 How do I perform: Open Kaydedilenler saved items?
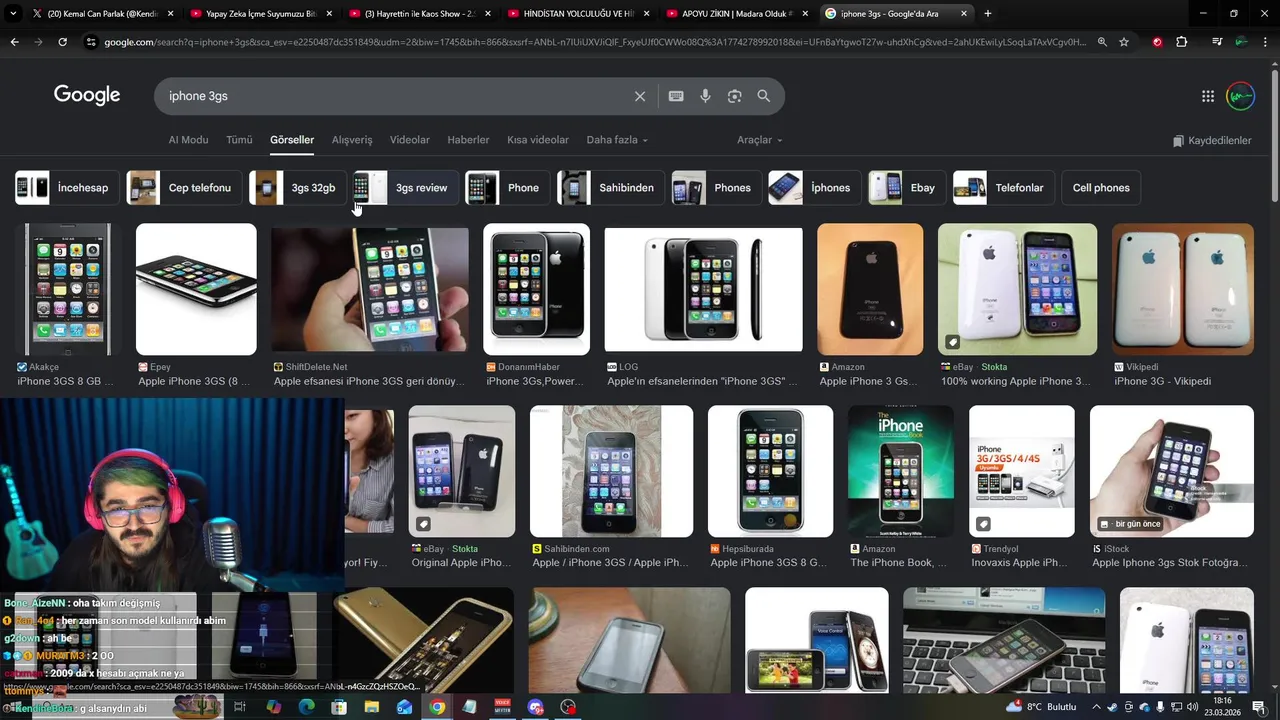[1212, 140]
